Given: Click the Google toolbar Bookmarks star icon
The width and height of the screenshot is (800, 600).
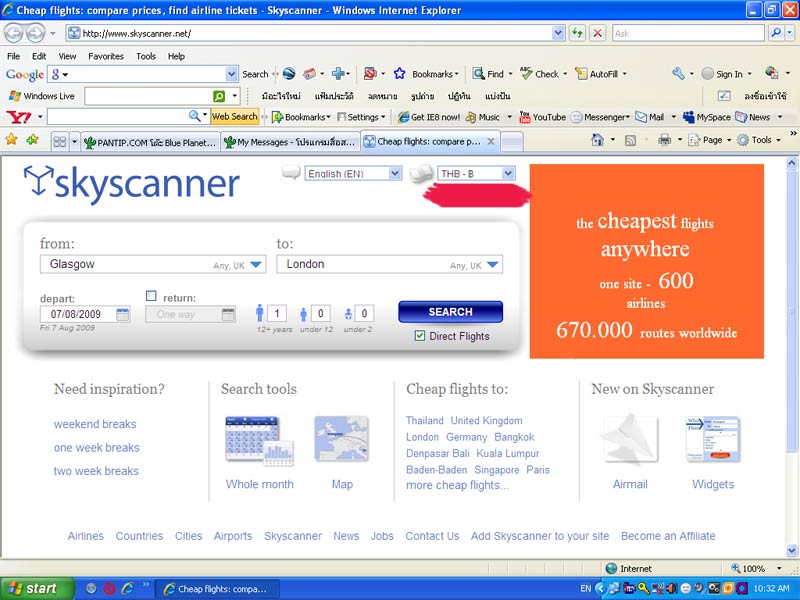Looking at the screenshot, I should 399,74.
